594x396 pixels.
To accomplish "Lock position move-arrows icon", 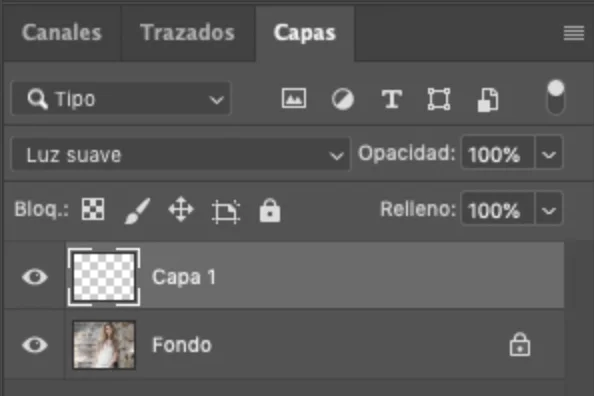I will tap(181, 209).
